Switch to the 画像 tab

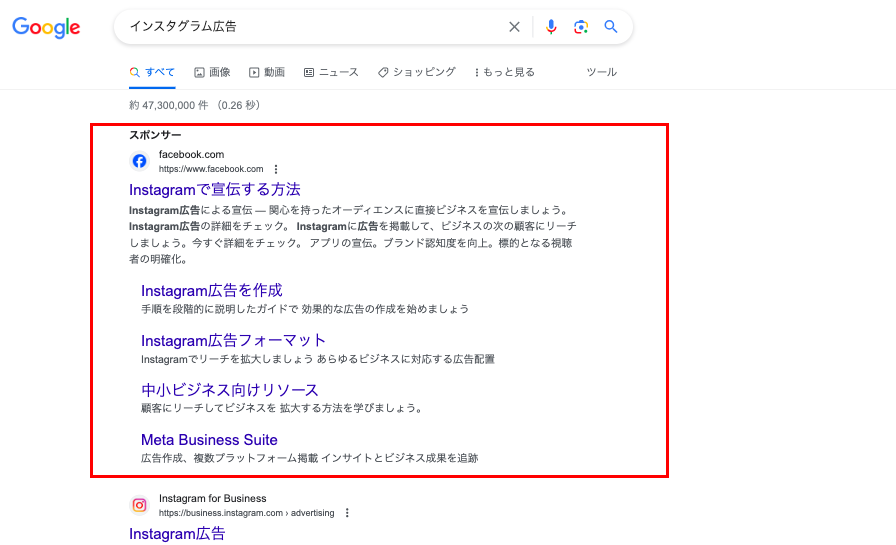[213, 72]
